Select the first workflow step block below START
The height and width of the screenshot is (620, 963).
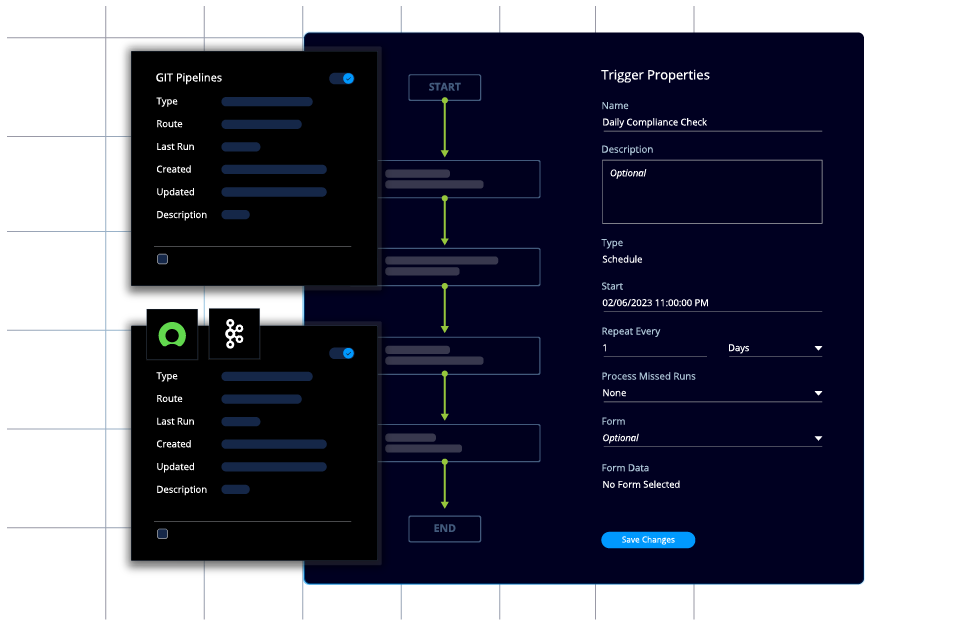click(x=462, y=178)
